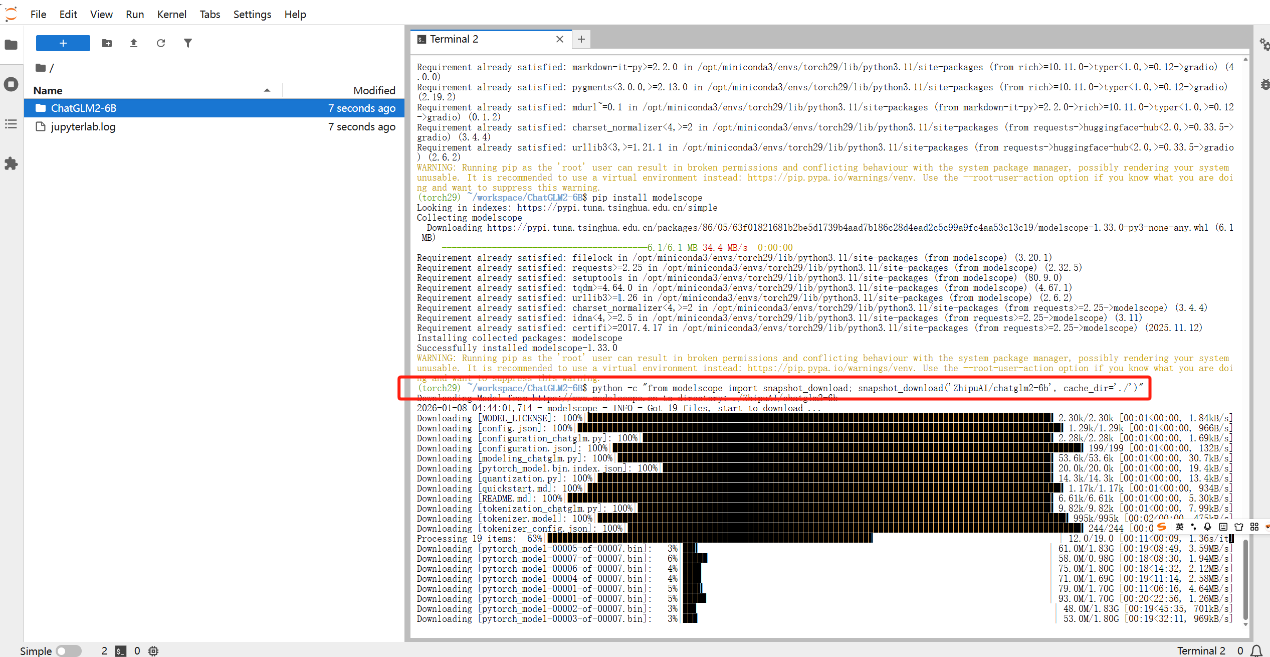1270x657 pixels.
Task: Click the 'Processing 19 items' progress line
Action: point(825,538)
